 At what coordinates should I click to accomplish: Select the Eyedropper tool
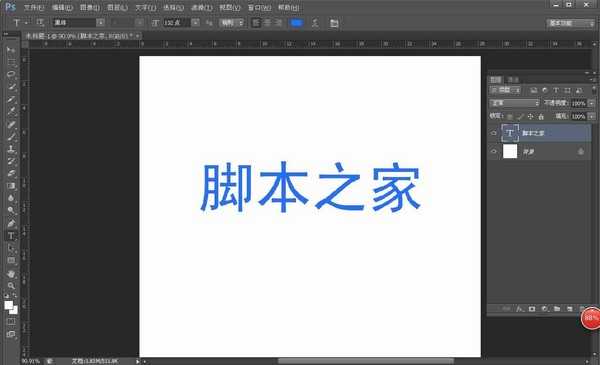pos(11,111)
